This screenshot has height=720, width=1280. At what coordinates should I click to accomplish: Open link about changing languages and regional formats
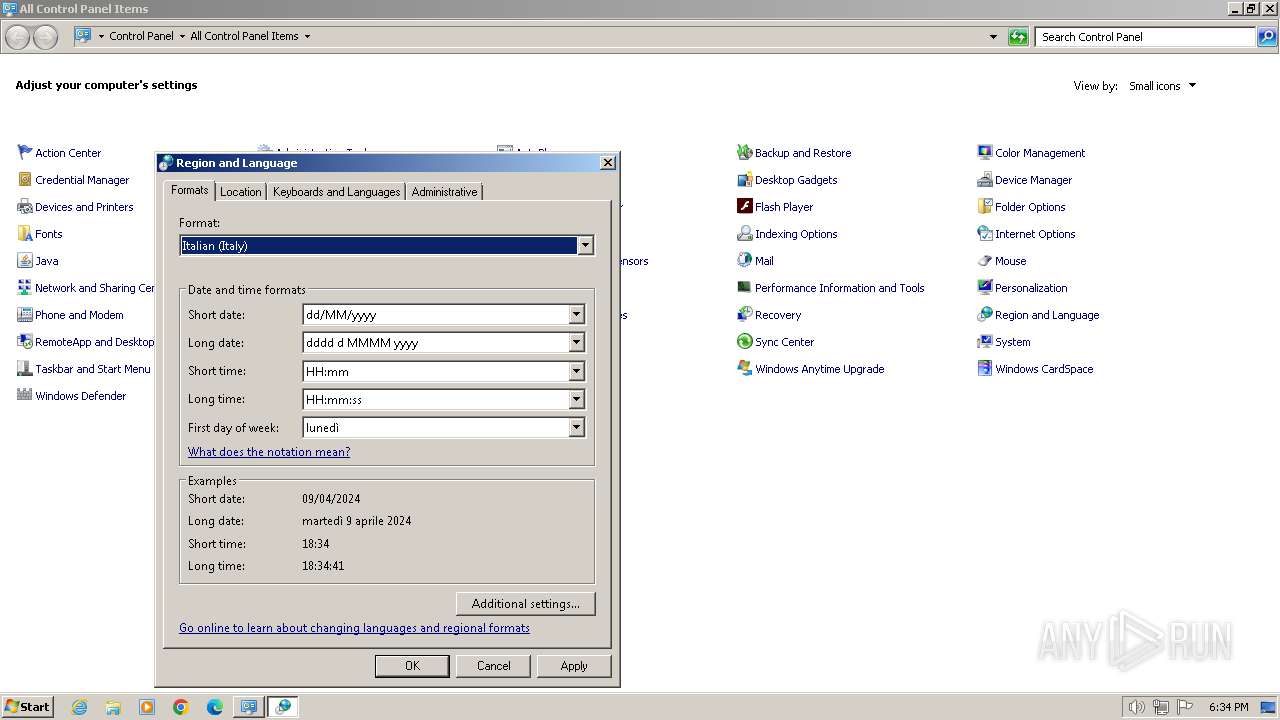coord(354,628)
